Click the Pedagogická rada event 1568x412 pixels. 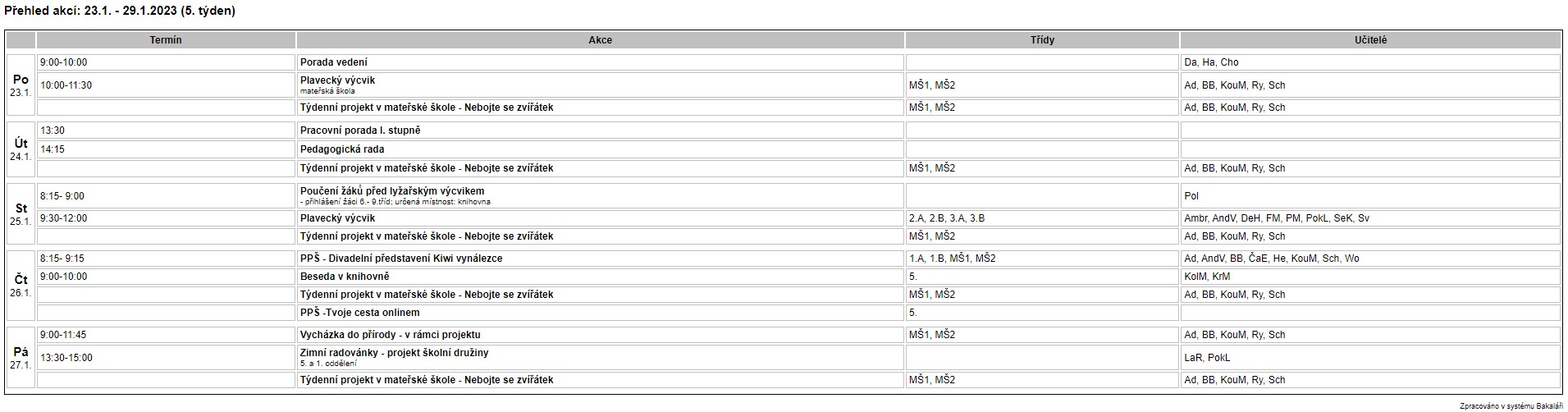342,149
